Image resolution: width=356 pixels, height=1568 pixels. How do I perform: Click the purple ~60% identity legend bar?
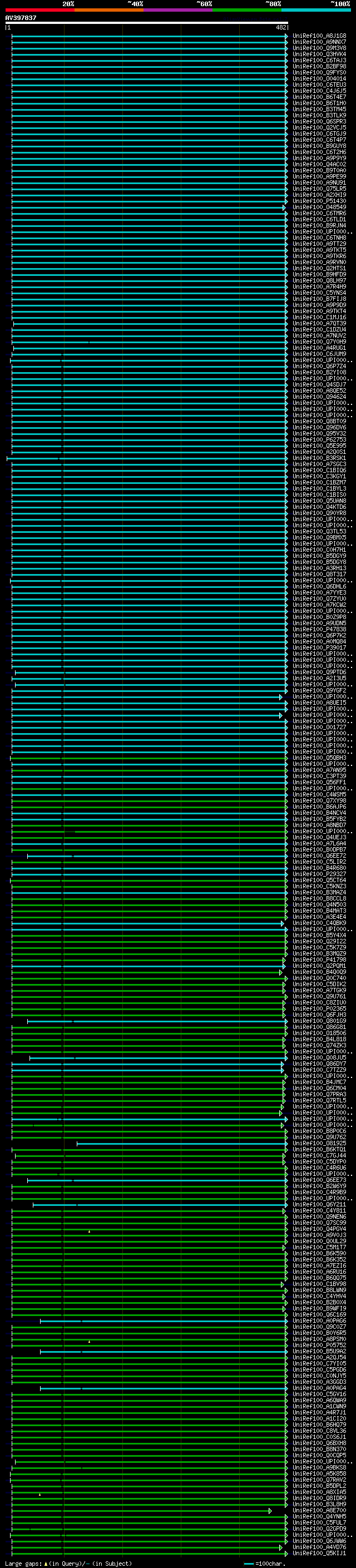(179, 10)
